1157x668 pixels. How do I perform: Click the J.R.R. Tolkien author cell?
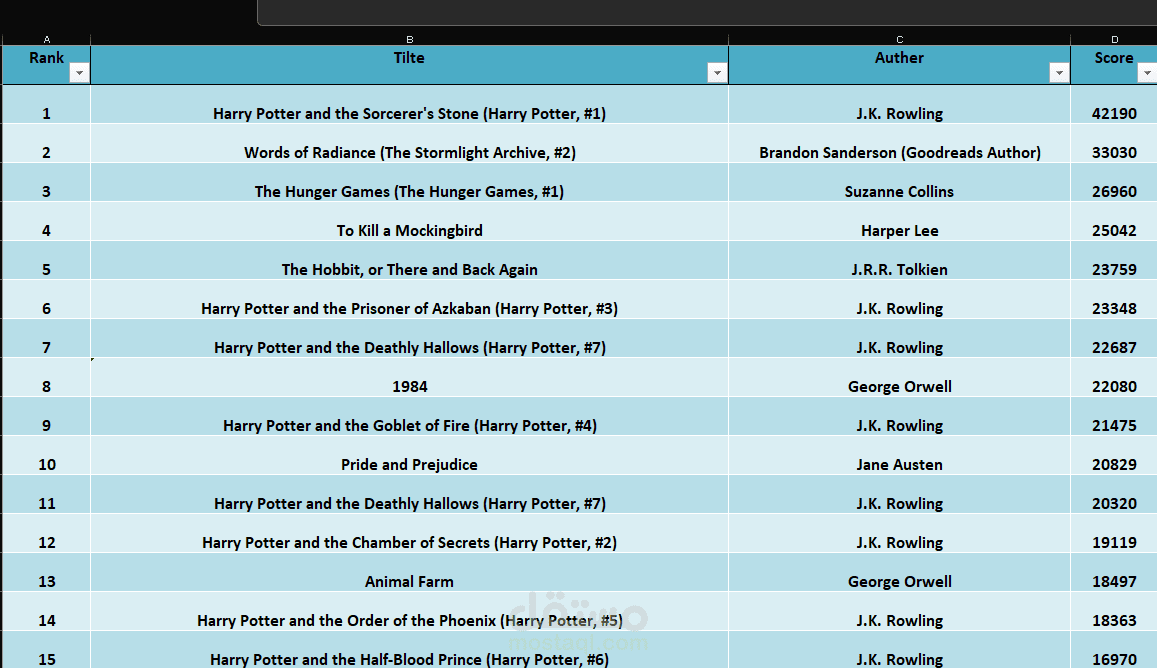pyautogui.click(x=899, y=261)
